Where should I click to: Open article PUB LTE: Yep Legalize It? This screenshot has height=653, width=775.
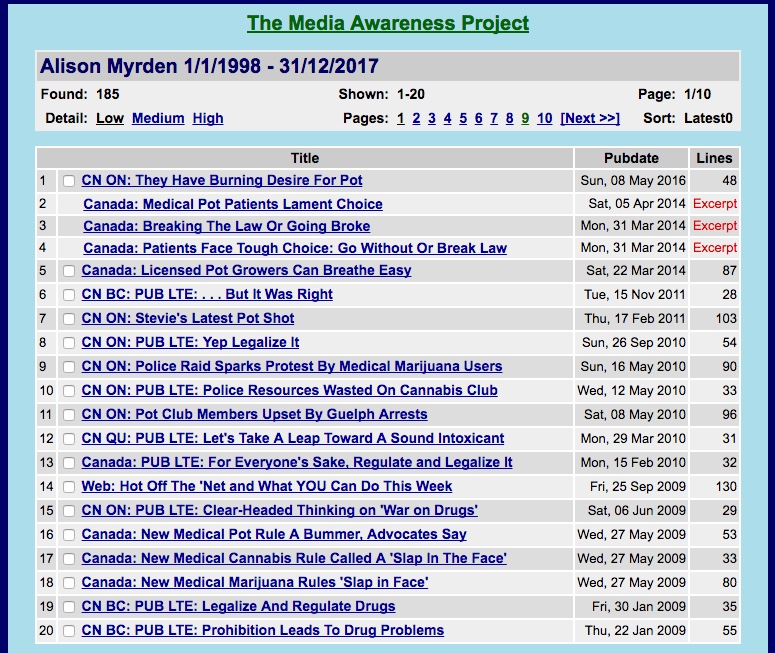(x=190, y=342)
